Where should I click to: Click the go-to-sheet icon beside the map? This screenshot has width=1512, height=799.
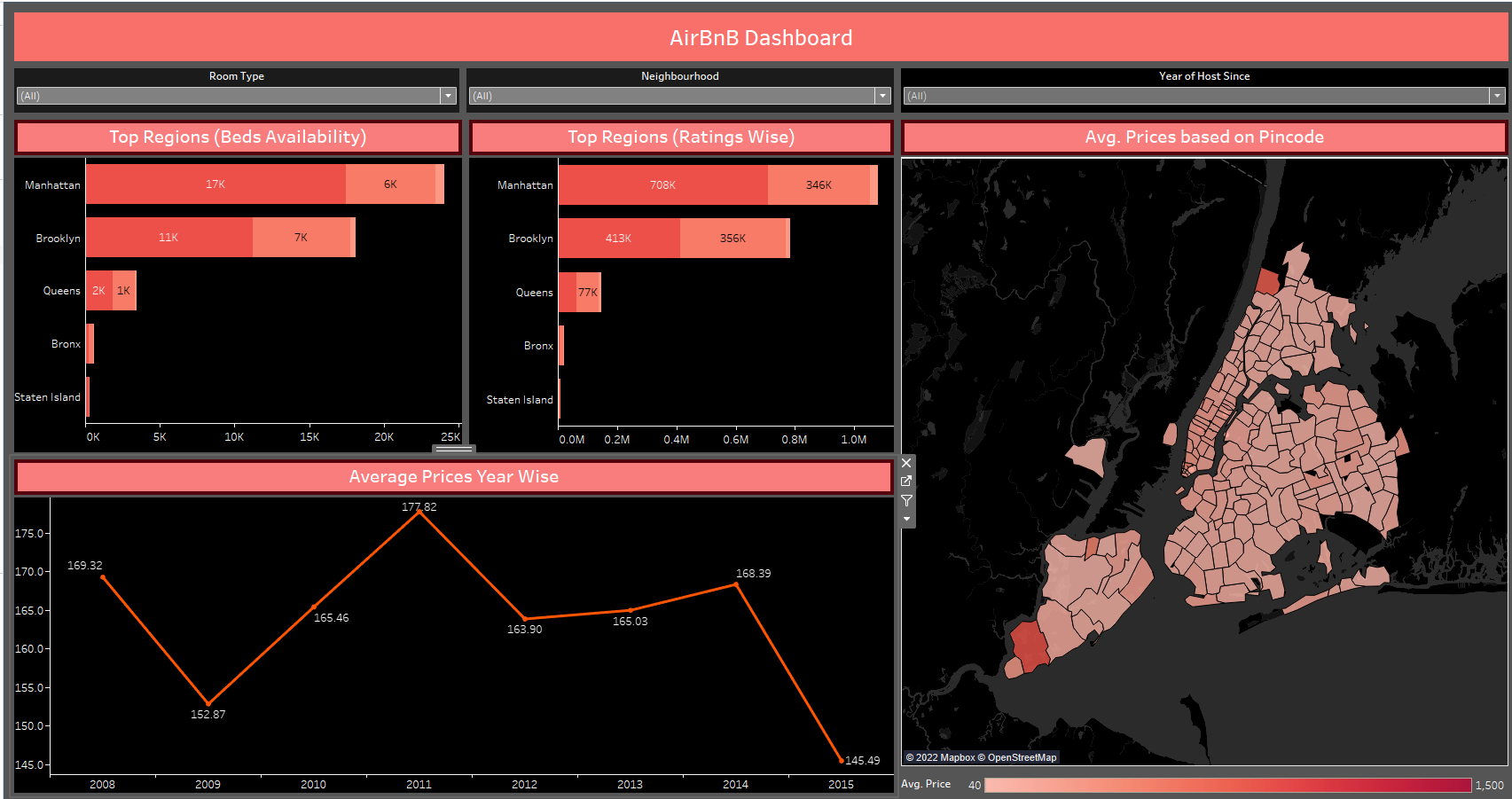tap(906, 481)
